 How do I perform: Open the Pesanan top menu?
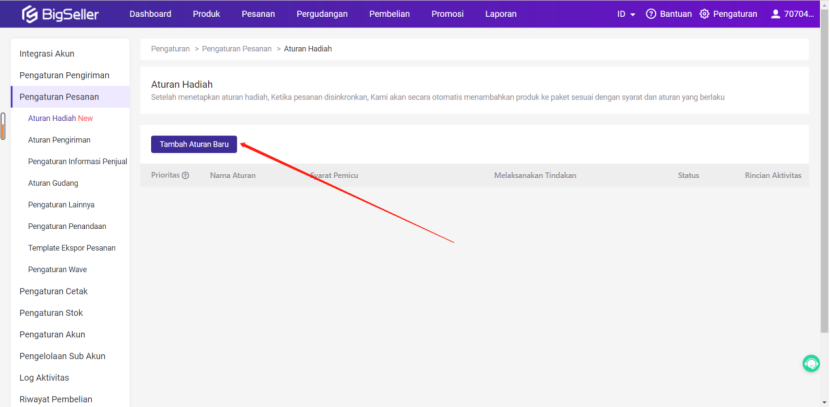pos(258,14)
